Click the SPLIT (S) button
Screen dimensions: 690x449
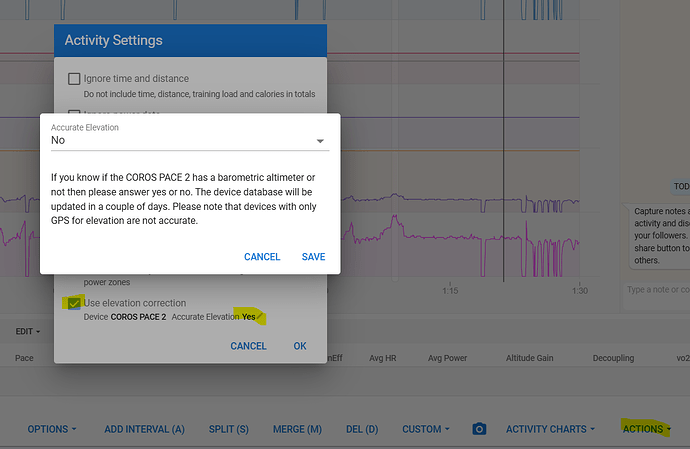pyautogui.click(x=229, y=429)
